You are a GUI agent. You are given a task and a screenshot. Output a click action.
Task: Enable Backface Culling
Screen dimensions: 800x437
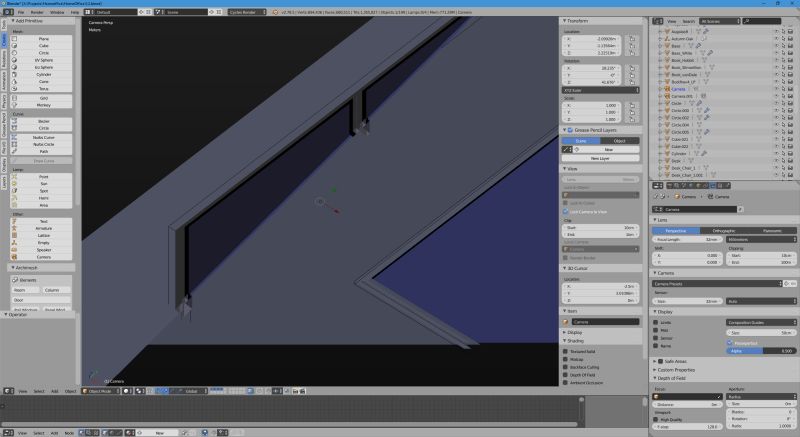click(565, 367)
